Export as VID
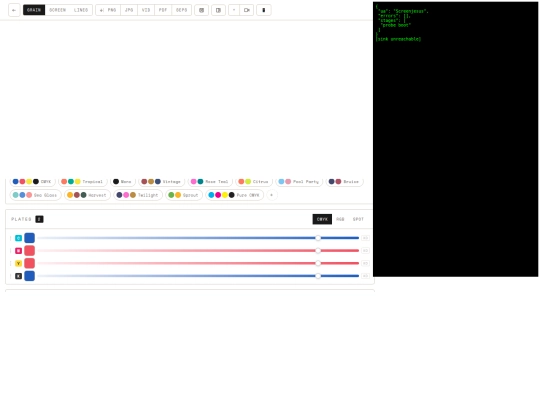This screenshot has width=540, height=405. (x=146, y=10)
